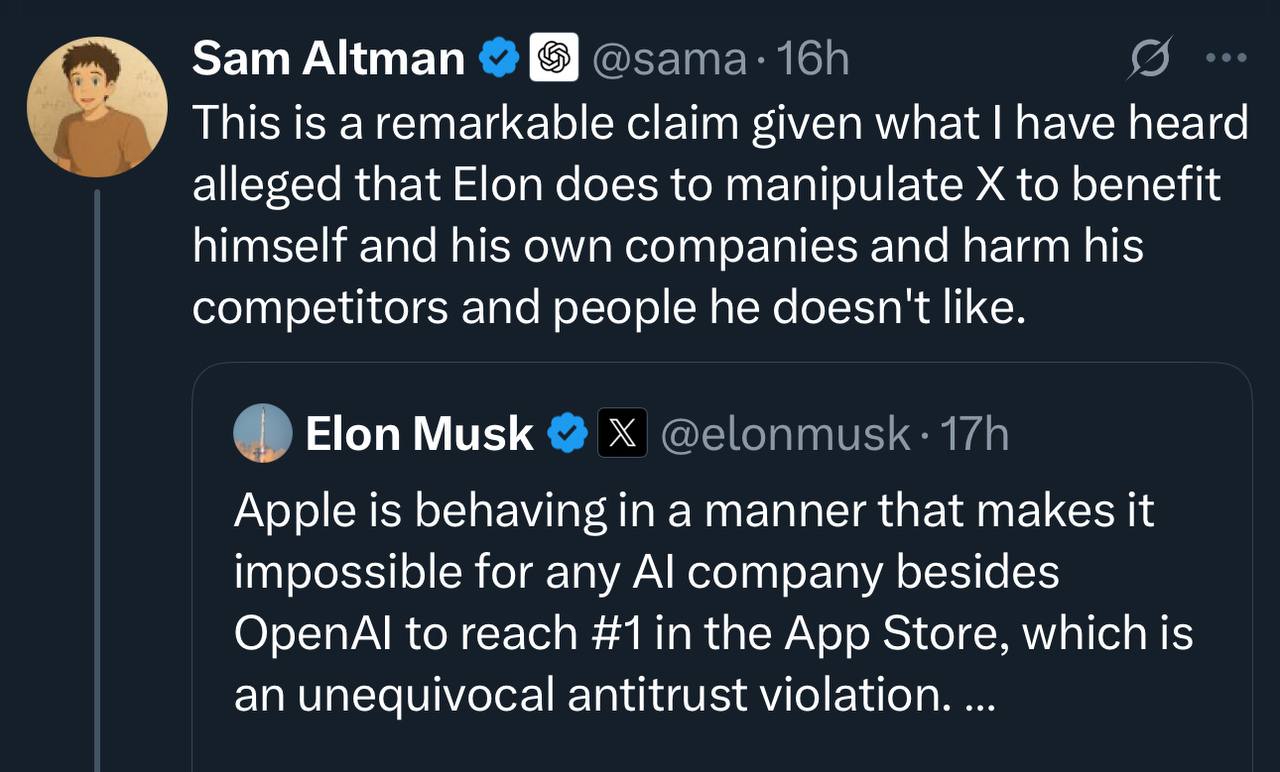
Task: Open the three-dot more options menu
Action: point(1226,58)
